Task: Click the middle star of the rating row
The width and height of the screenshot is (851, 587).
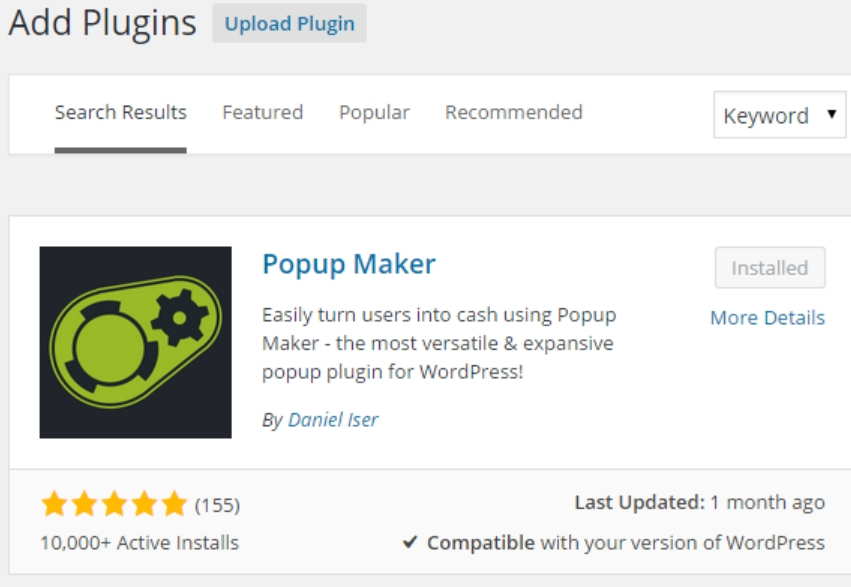Action: (114, 503)
